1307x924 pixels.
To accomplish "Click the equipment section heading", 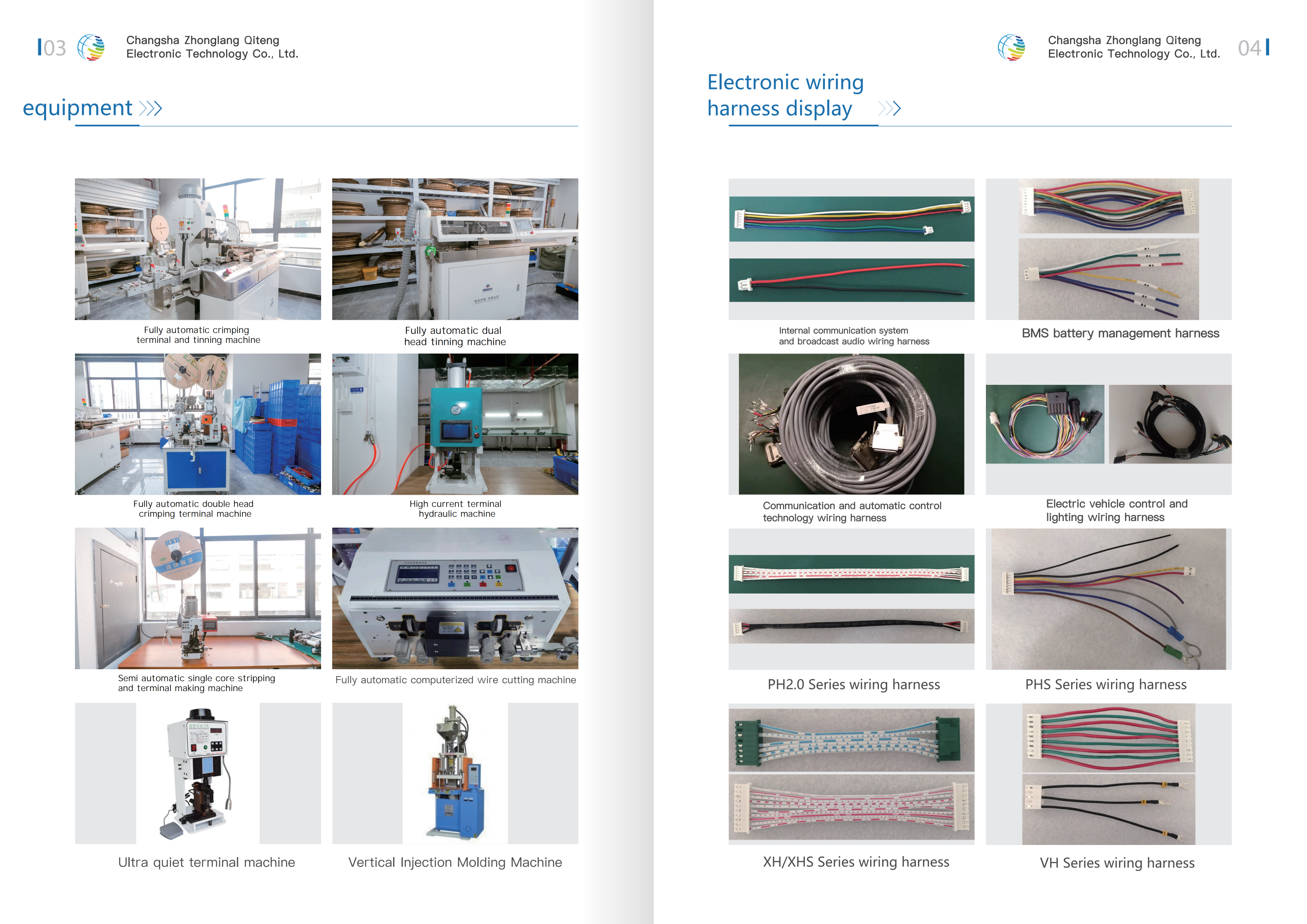I will pyautogui.click(x=77, y=108).
